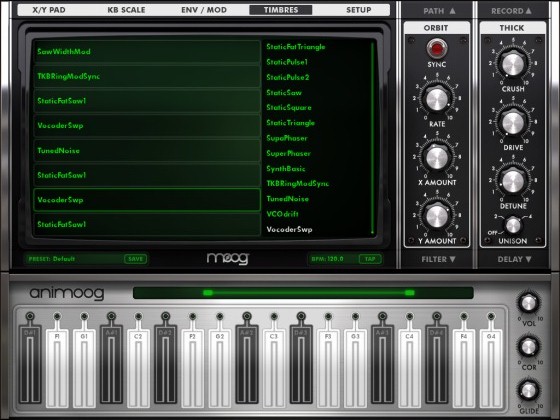
Task: Choose StaticPulse2 from the timbre list
Action: click(x=288, y=77)
